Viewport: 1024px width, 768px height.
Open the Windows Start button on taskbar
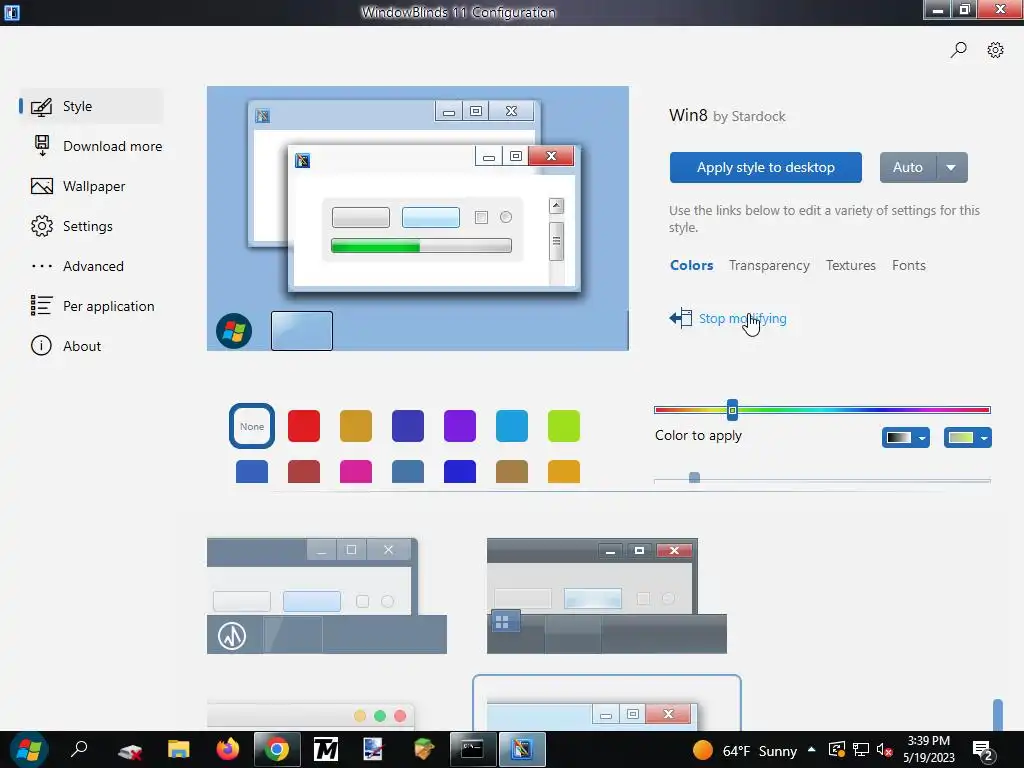pyautogui.click(x=29, y=750)
